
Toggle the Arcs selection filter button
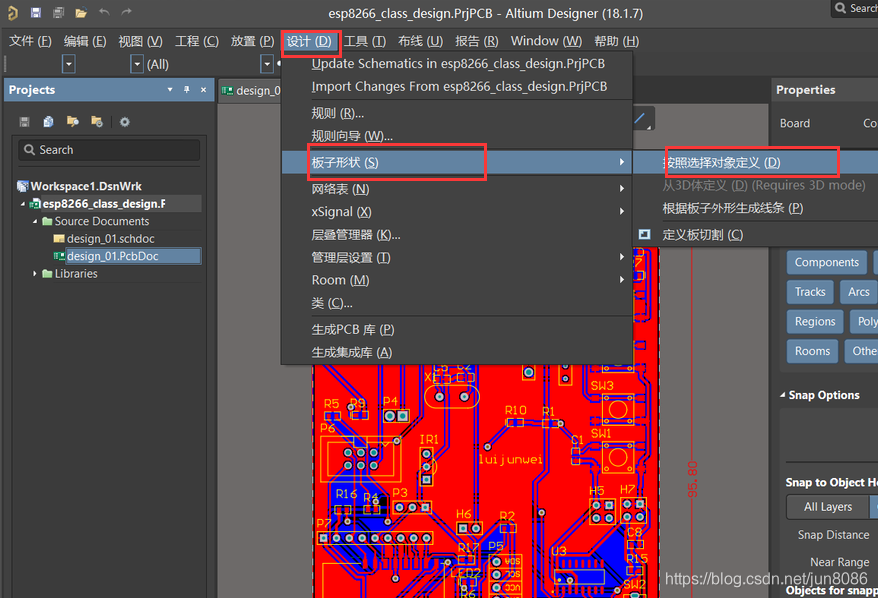(x=858, y=292)
